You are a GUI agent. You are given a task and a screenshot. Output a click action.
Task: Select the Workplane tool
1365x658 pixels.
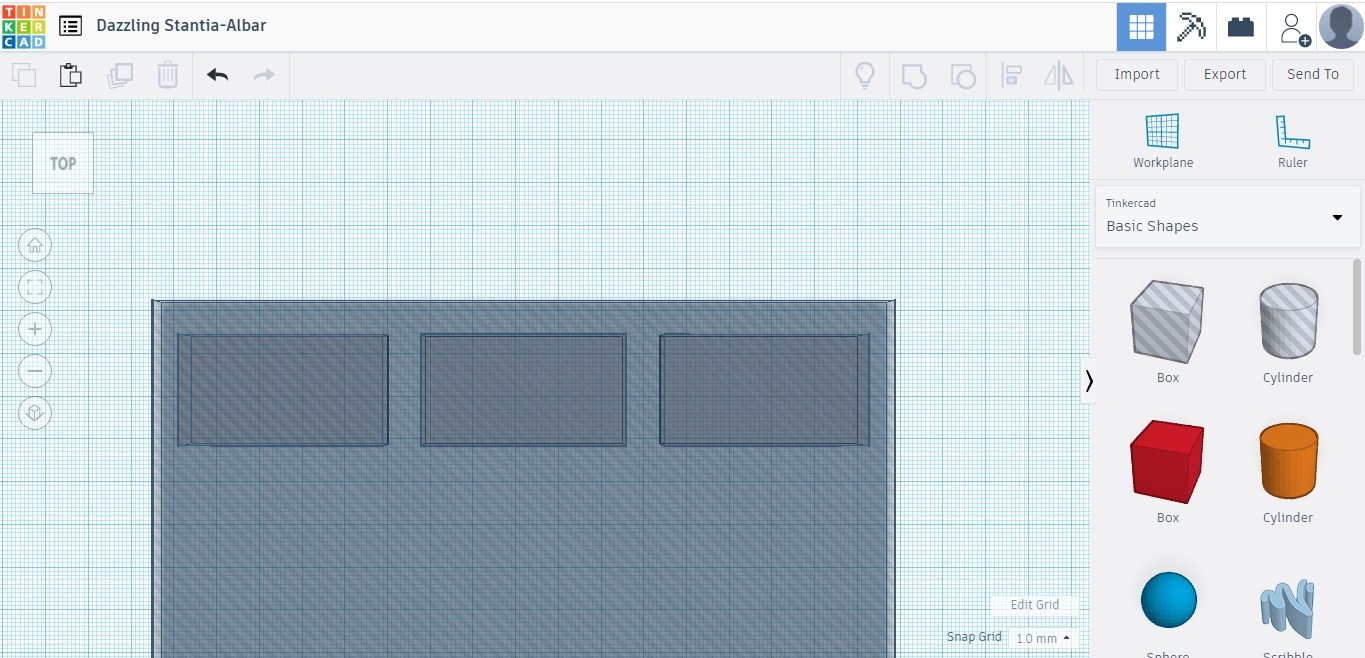pyautogui.click(x=1163, y=141)
